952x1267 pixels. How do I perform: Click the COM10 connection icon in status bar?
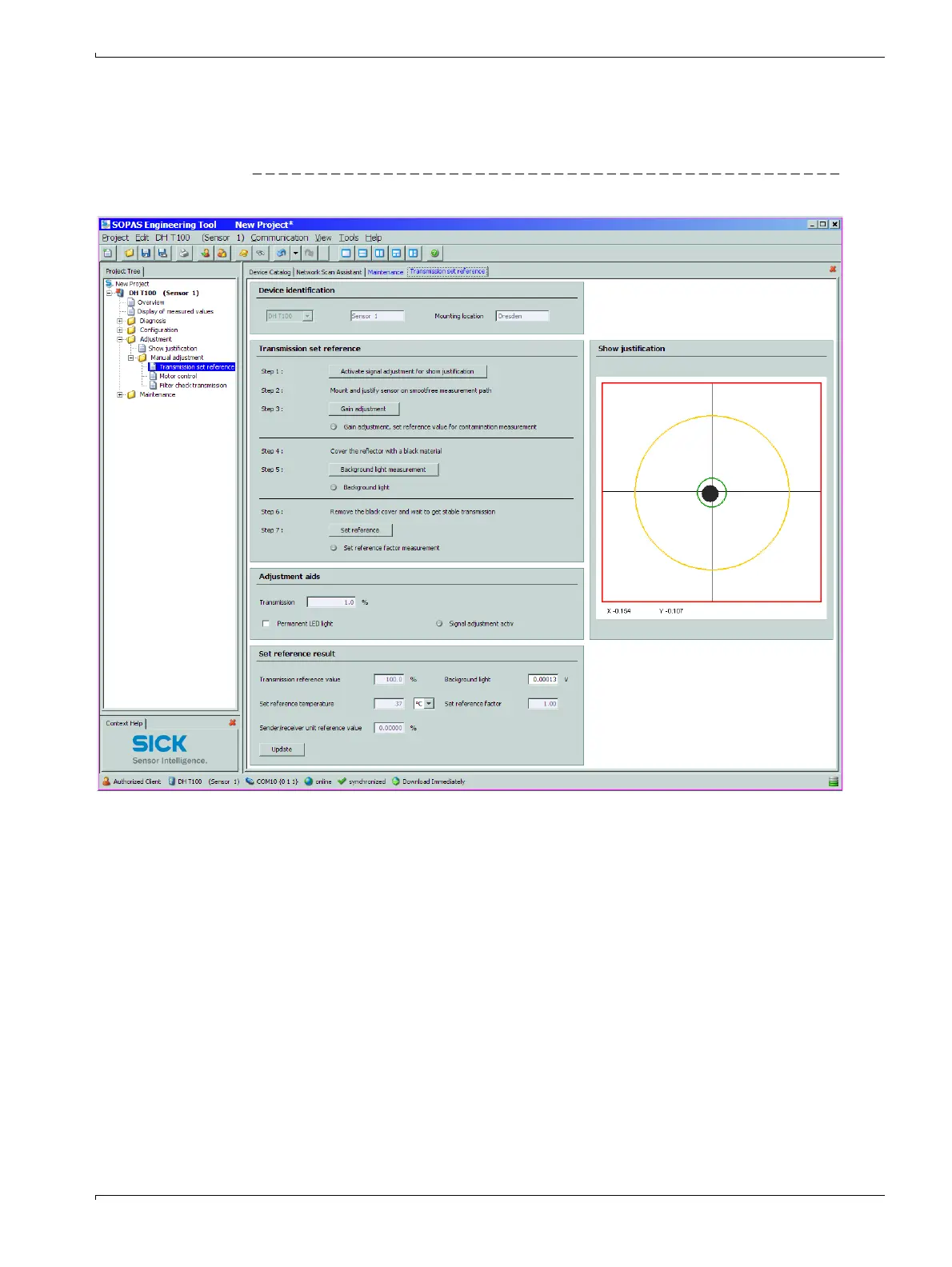click(250, 781)
